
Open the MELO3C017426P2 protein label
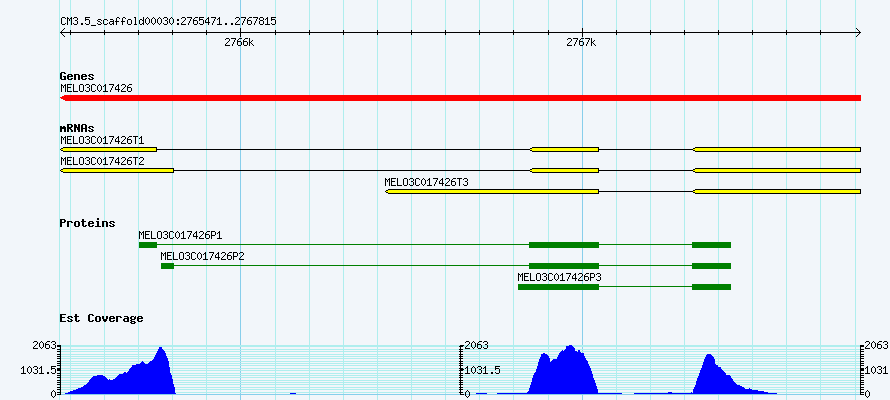coord(203,256)
